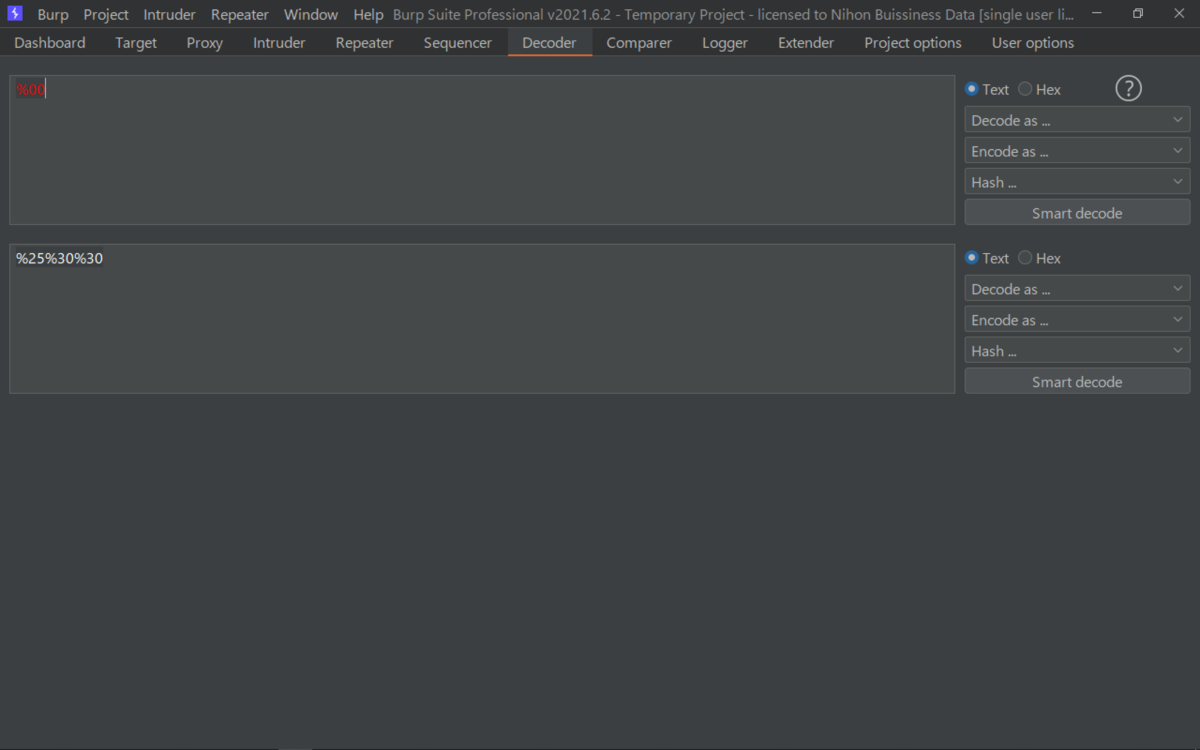Image resolution: width=1200 pixels, height=750 pixels.
Task: Open the Project options tab
Action: (913, 43)
